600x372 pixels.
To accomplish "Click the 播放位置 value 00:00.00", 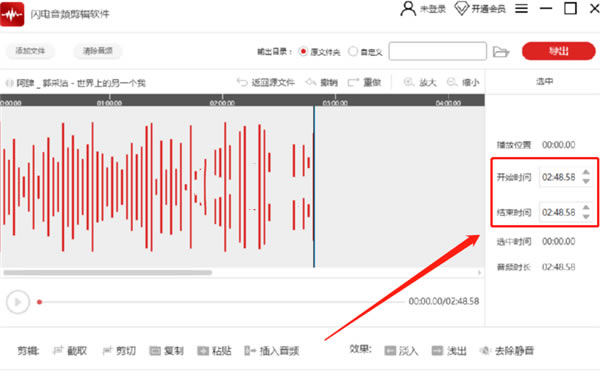I will (559, 145).
